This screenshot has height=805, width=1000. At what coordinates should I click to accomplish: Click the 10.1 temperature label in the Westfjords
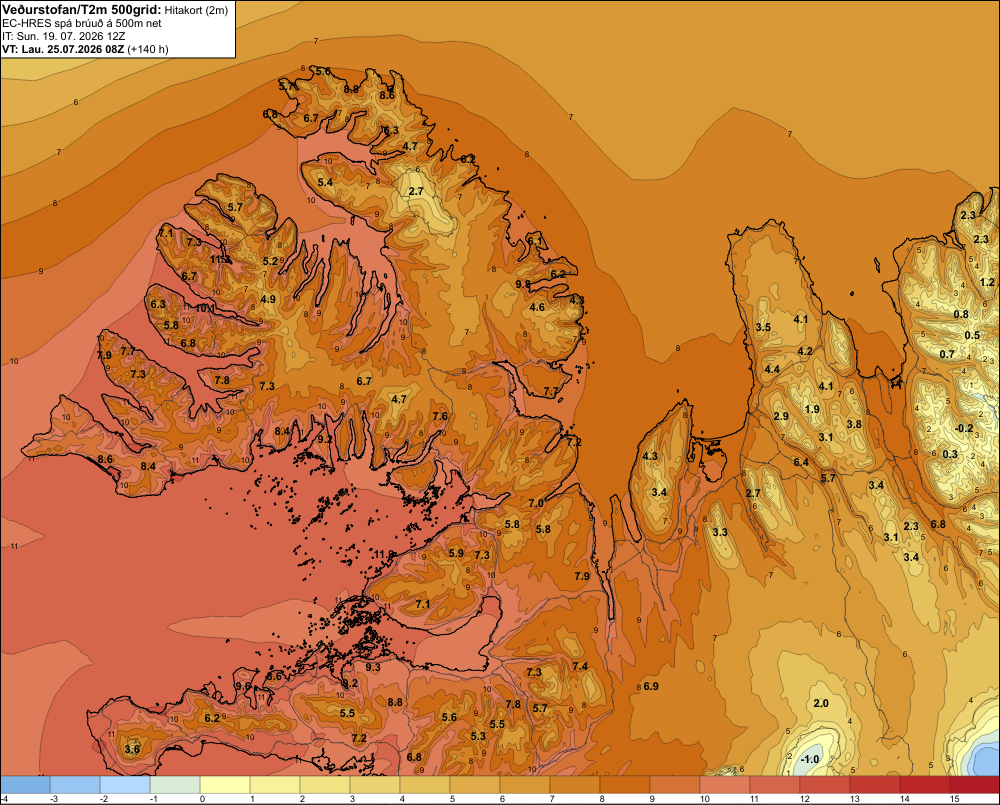click(205, 308)
